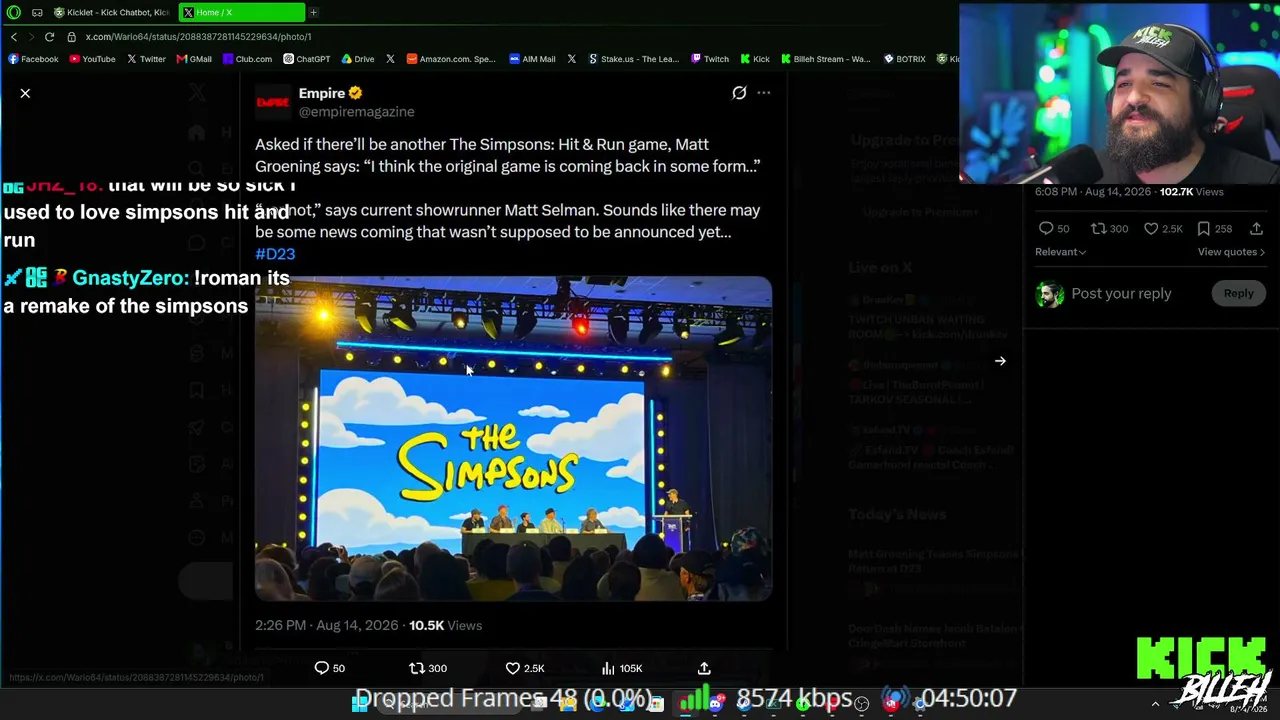1280x720 pixels.
Task: Open the Twitch bookmark
Action: (x=710, y=59)
